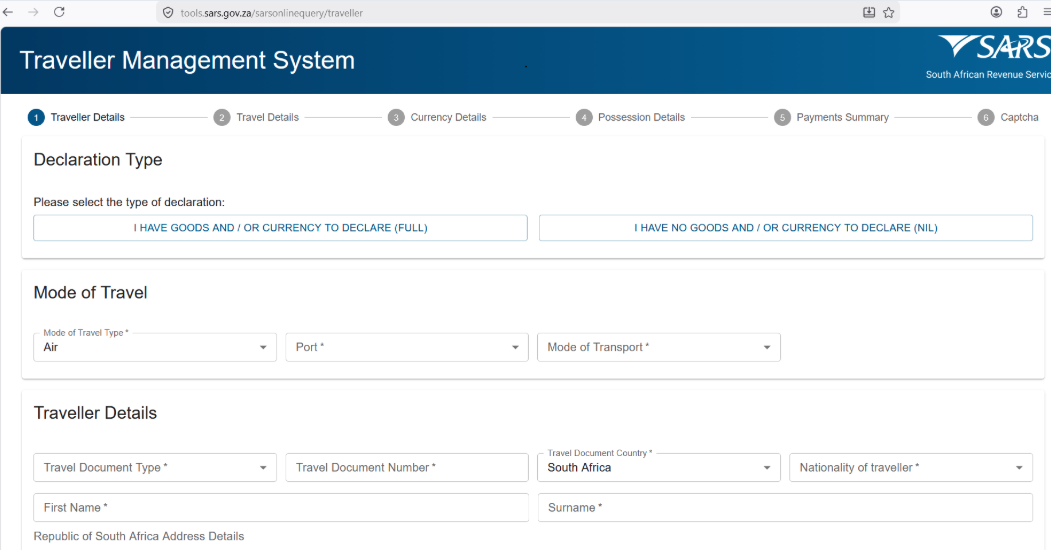Choose the FULL goods and currency declaration
The image size is (1051, 550).
coord(280,228)
